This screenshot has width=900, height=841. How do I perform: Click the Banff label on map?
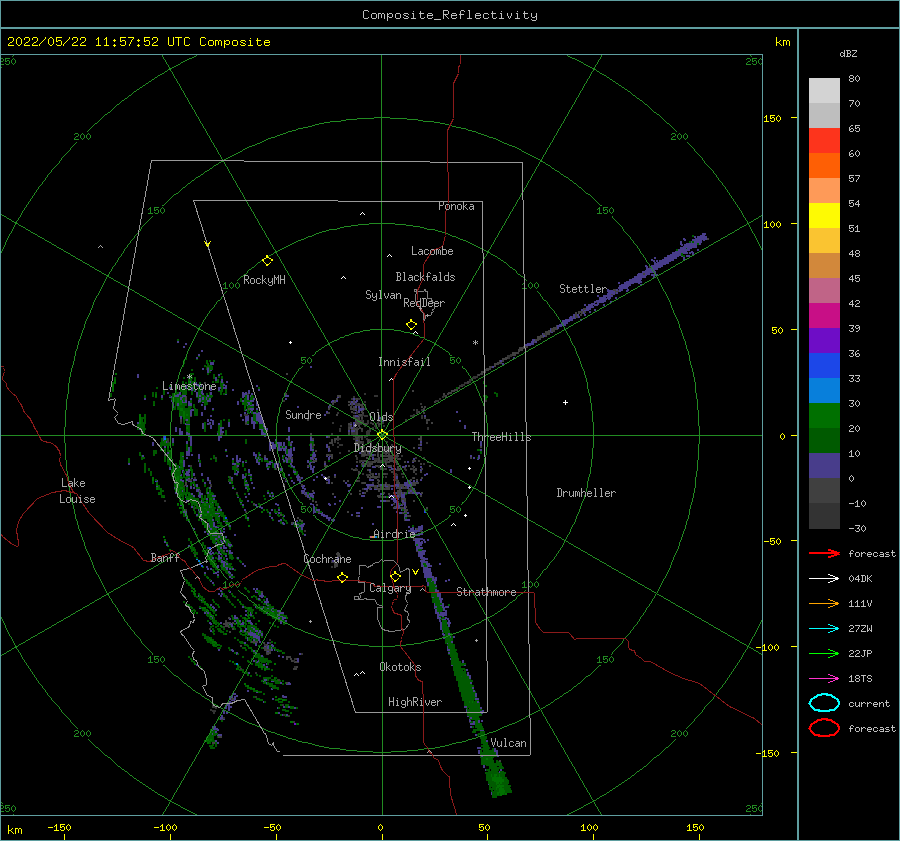coord(165,557)
